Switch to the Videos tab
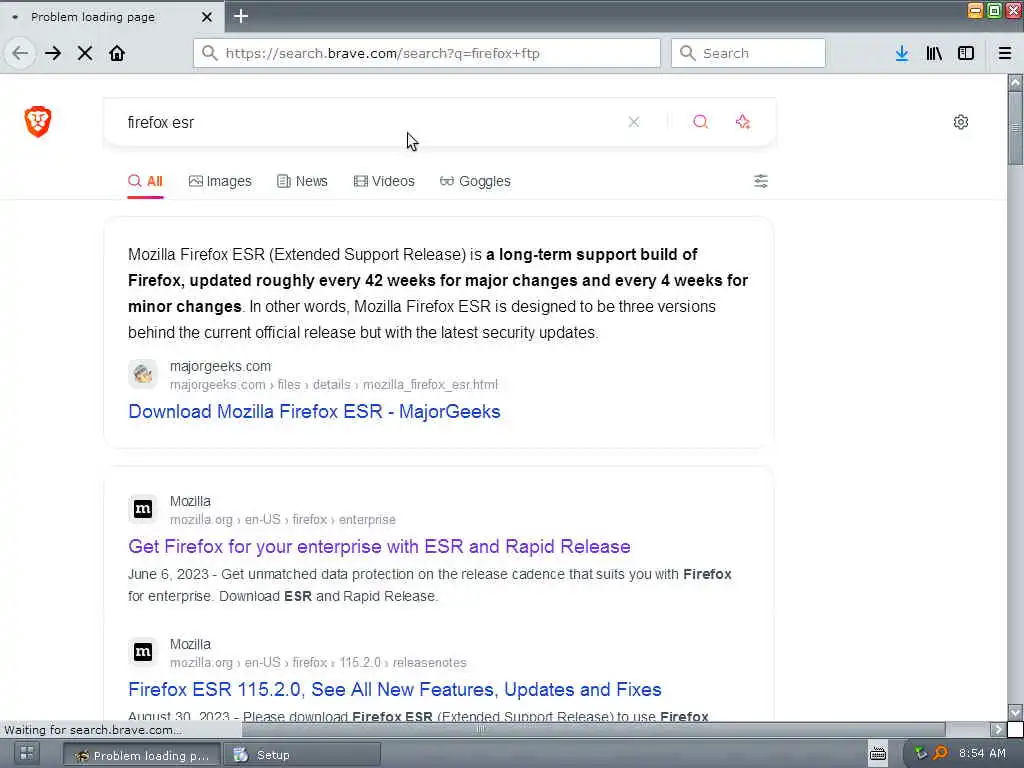Screen dimensions: 1024x768 click(x=384, y=181)
